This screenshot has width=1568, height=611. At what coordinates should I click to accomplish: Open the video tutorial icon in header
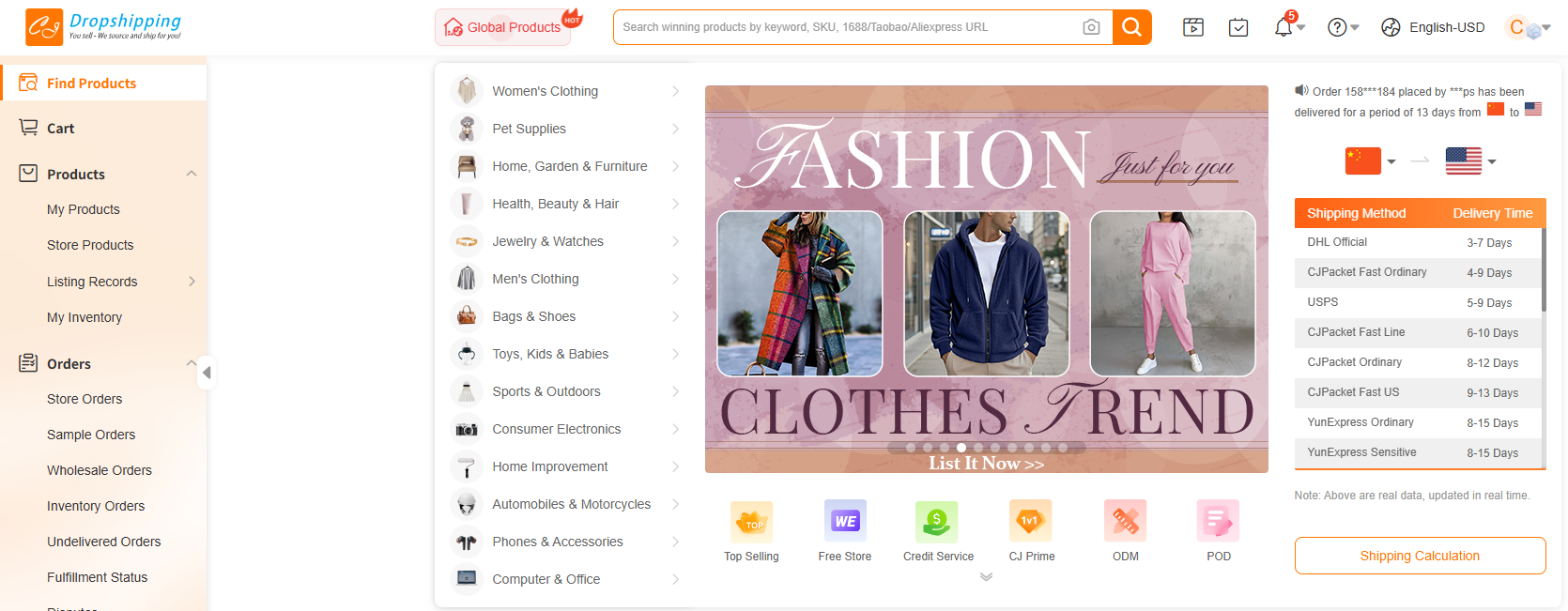tap(1192, 27)
